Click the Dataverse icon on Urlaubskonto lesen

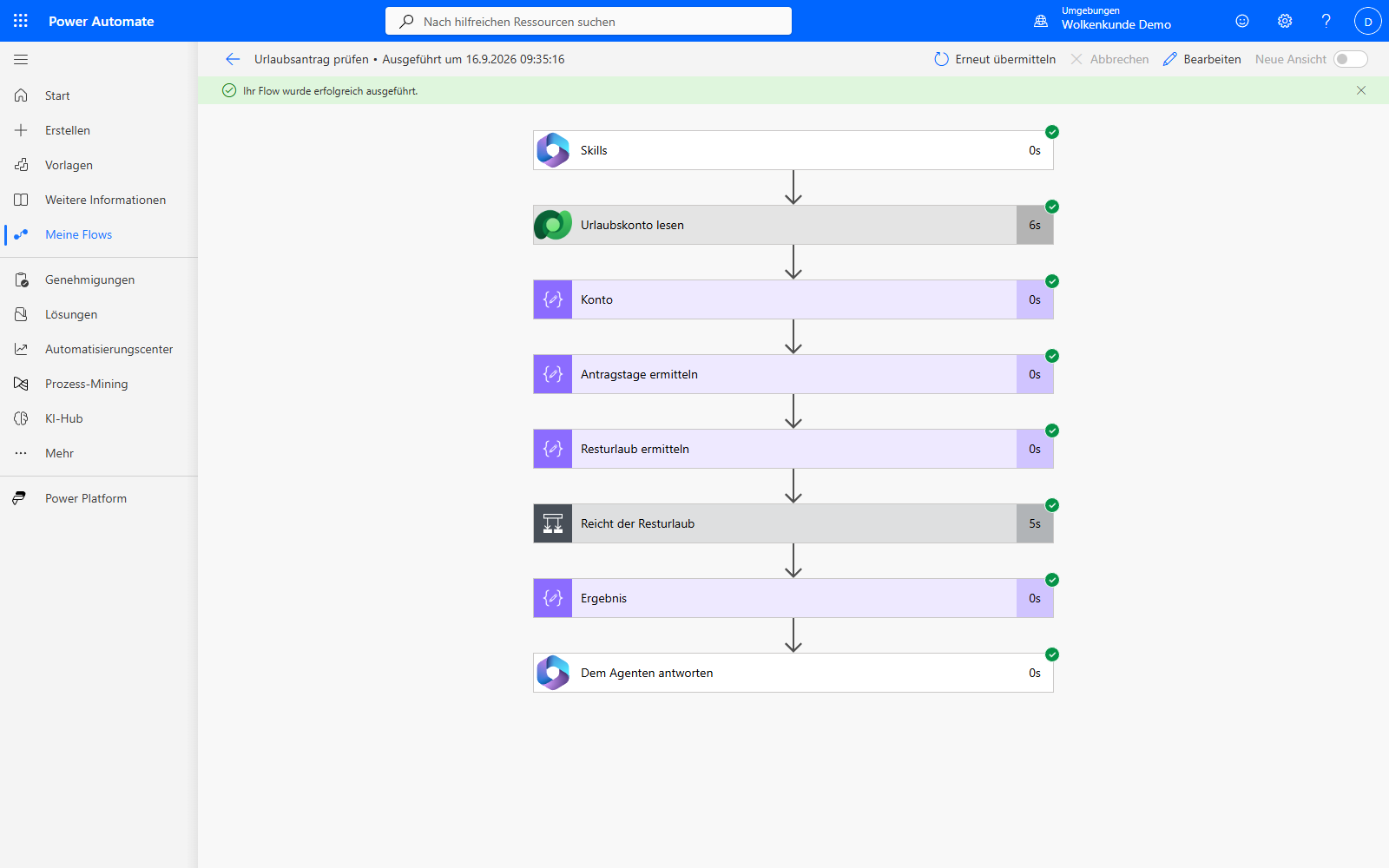(x=553, y=225)
